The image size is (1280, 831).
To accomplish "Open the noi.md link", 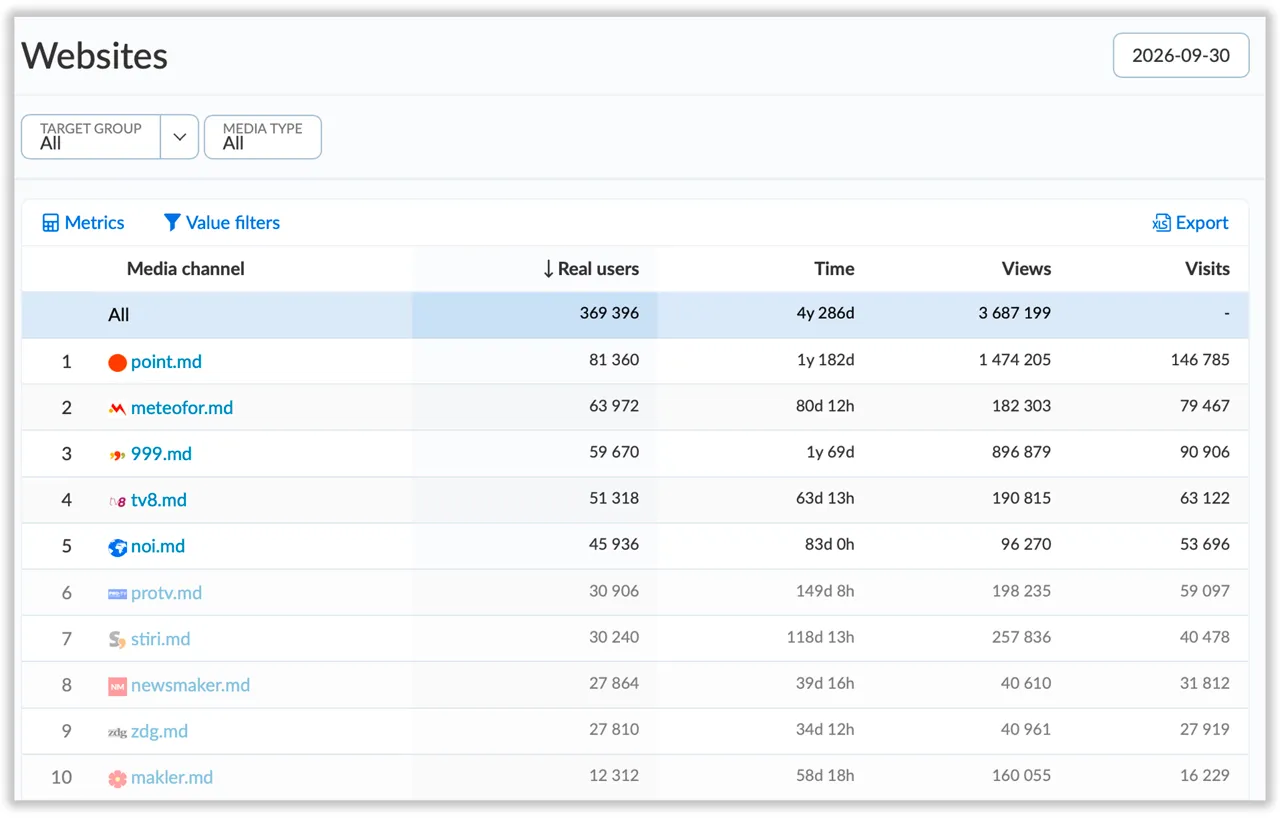I will tap(158, 547).
